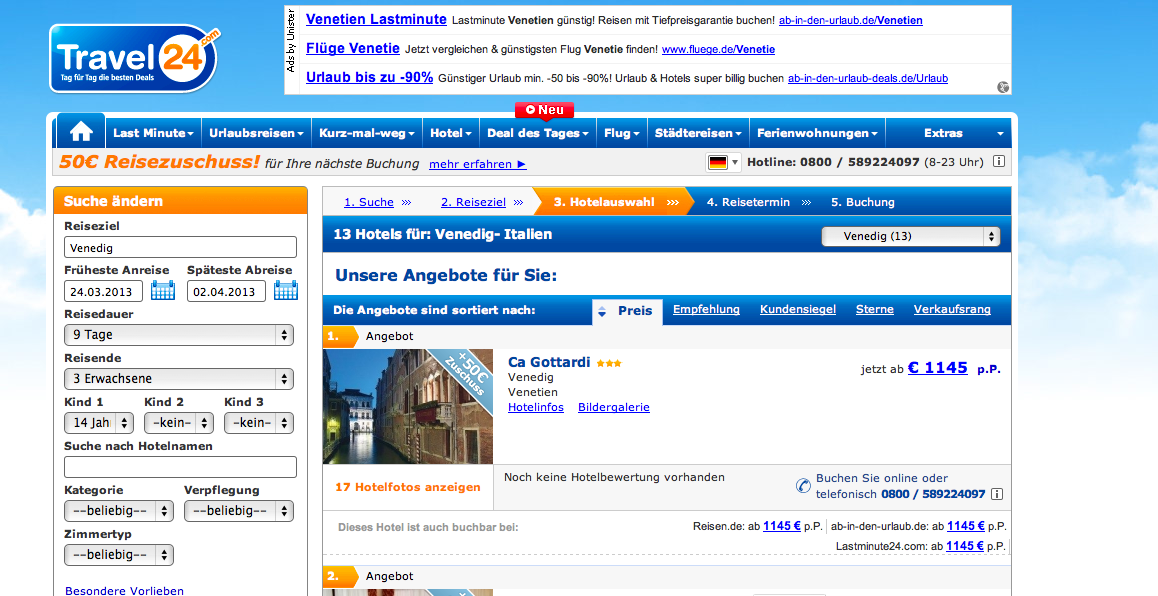The width and height of the screenshot is (1158, 596).
Task: Open the Venedig (13) destination dropdown
Action: tap(910, 236)
